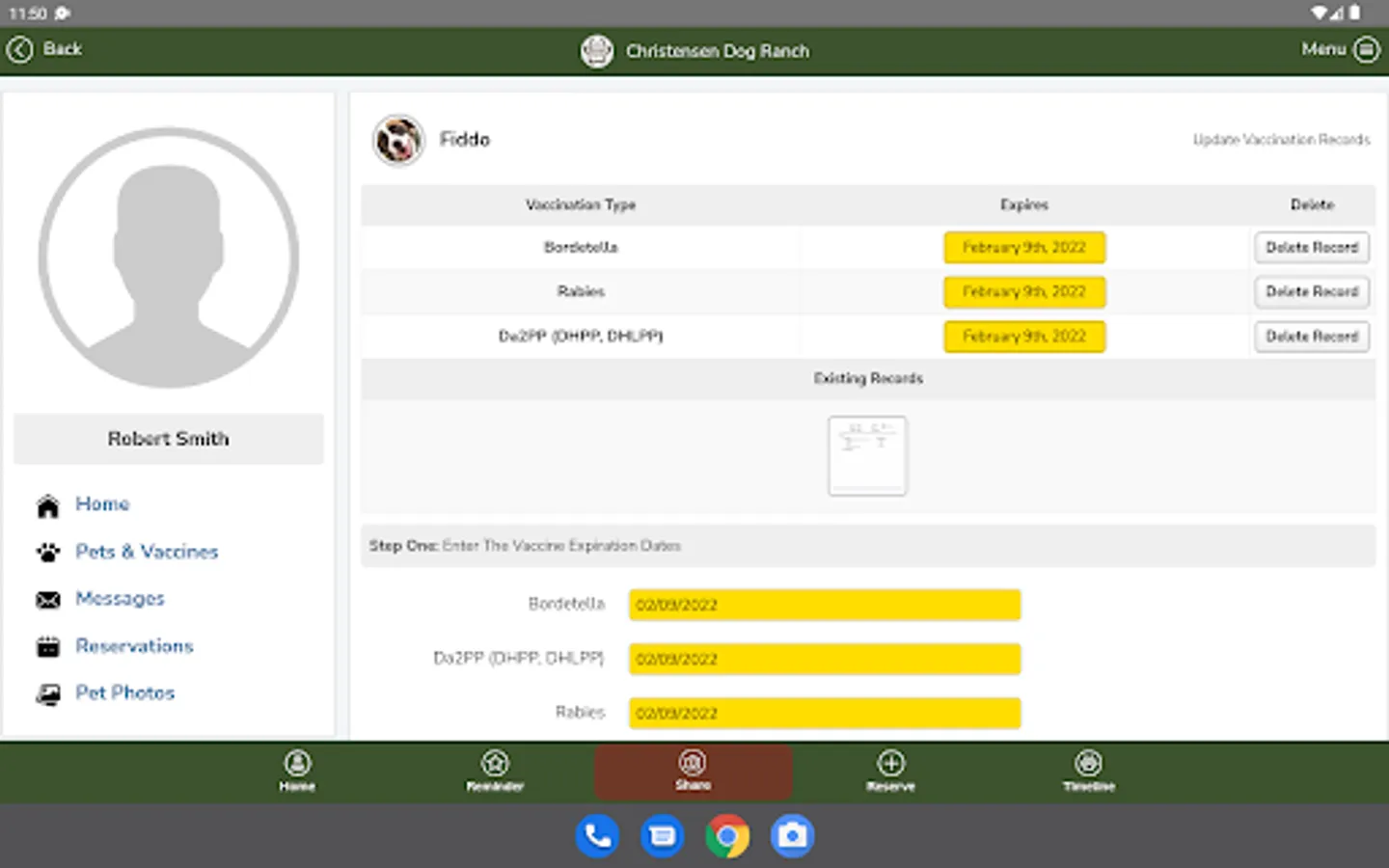
Task: Click the Existing Records heading
Action: [868, 379]
